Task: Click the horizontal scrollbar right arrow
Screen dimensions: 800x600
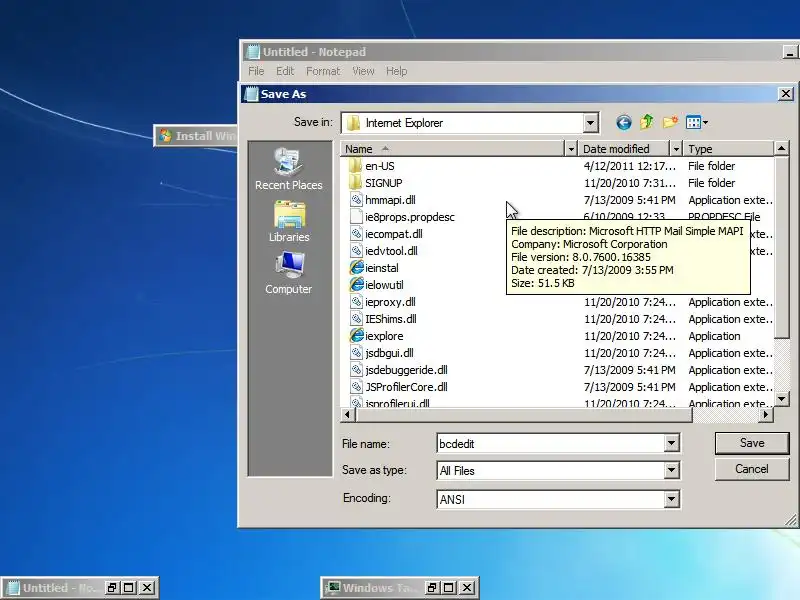Action: pyautogui.click(x=765, y=415)
